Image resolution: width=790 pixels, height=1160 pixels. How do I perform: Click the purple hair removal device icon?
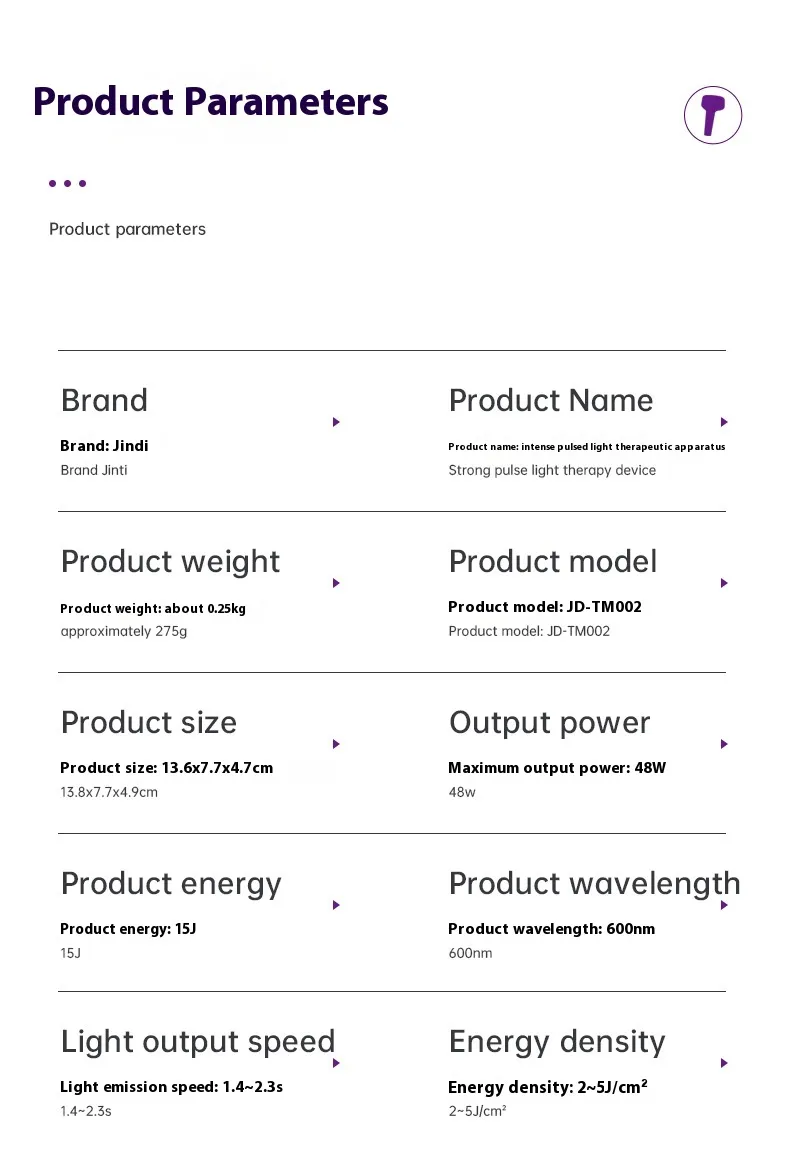(712, 115)
